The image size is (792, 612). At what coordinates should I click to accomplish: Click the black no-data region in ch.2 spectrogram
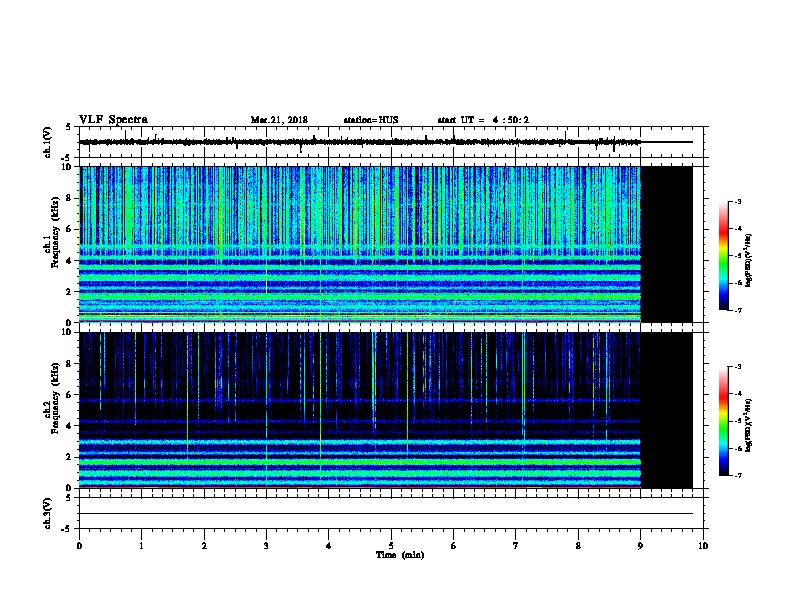(667, 410)
